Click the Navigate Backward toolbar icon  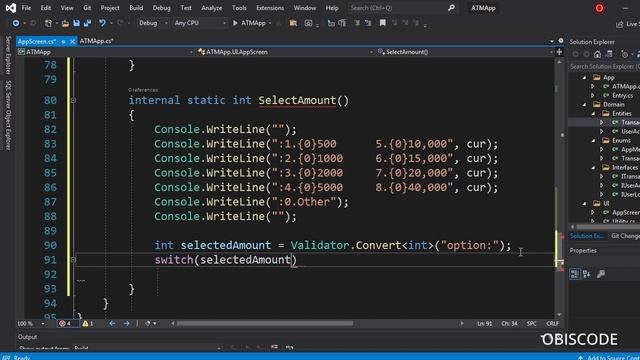[16, 23]
